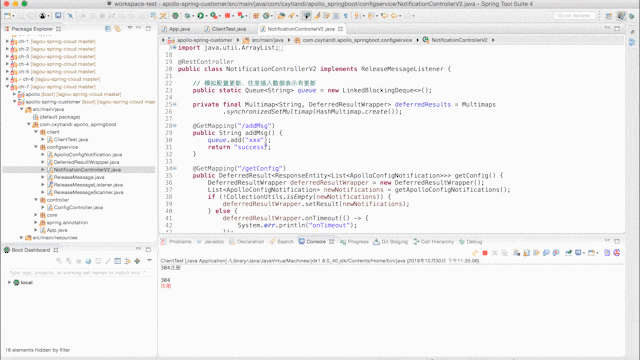Click the green Boot Dashboard relaunch icon in toolbar

(x=175, y=16)
